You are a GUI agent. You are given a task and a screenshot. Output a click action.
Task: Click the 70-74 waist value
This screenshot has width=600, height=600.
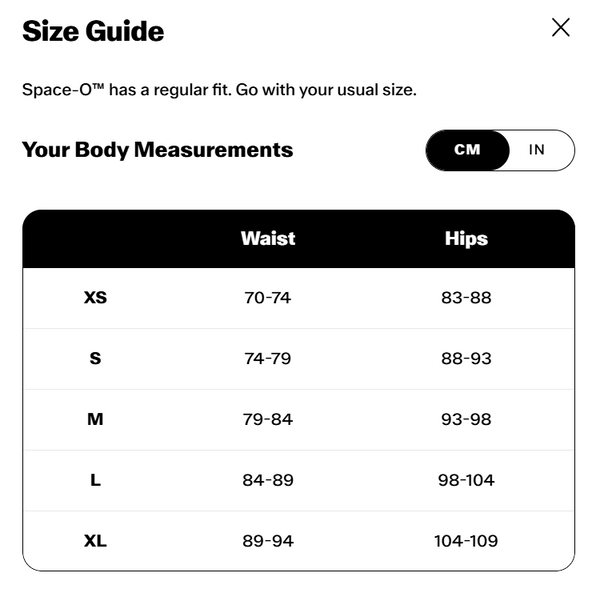click(x=268, y=297)
